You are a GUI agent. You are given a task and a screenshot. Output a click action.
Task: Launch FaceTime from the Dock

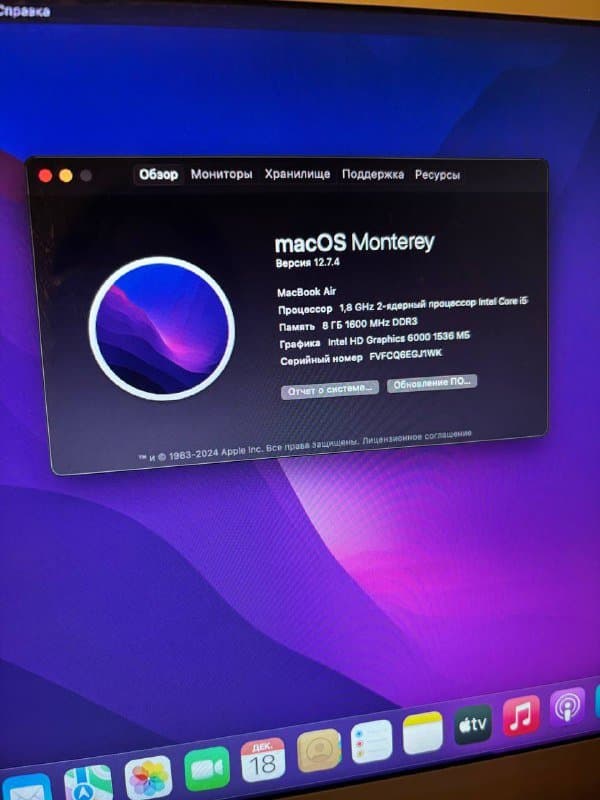pos(207,768)
